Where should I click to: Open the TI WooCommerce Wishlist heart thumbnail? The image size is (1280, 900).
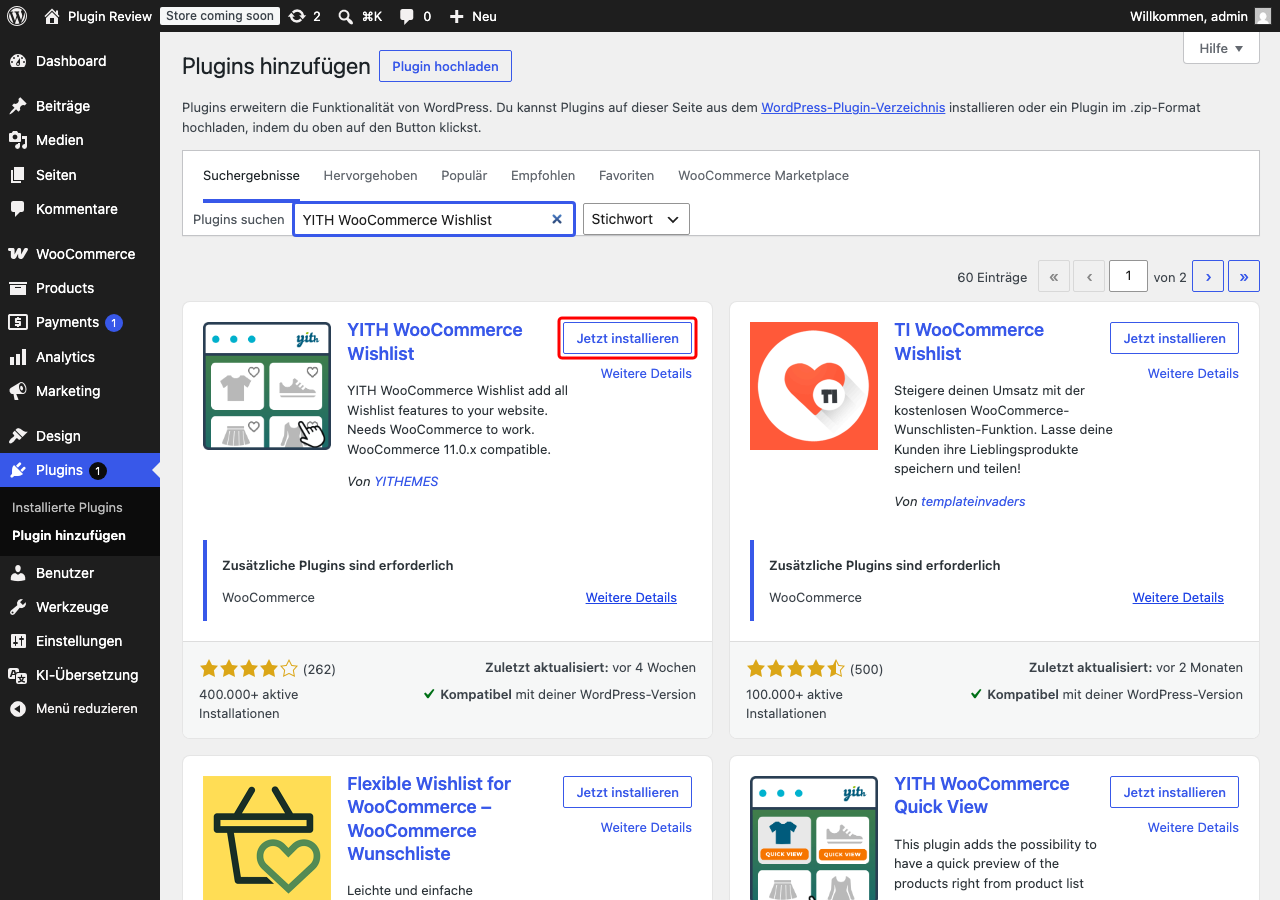(814, 386)
